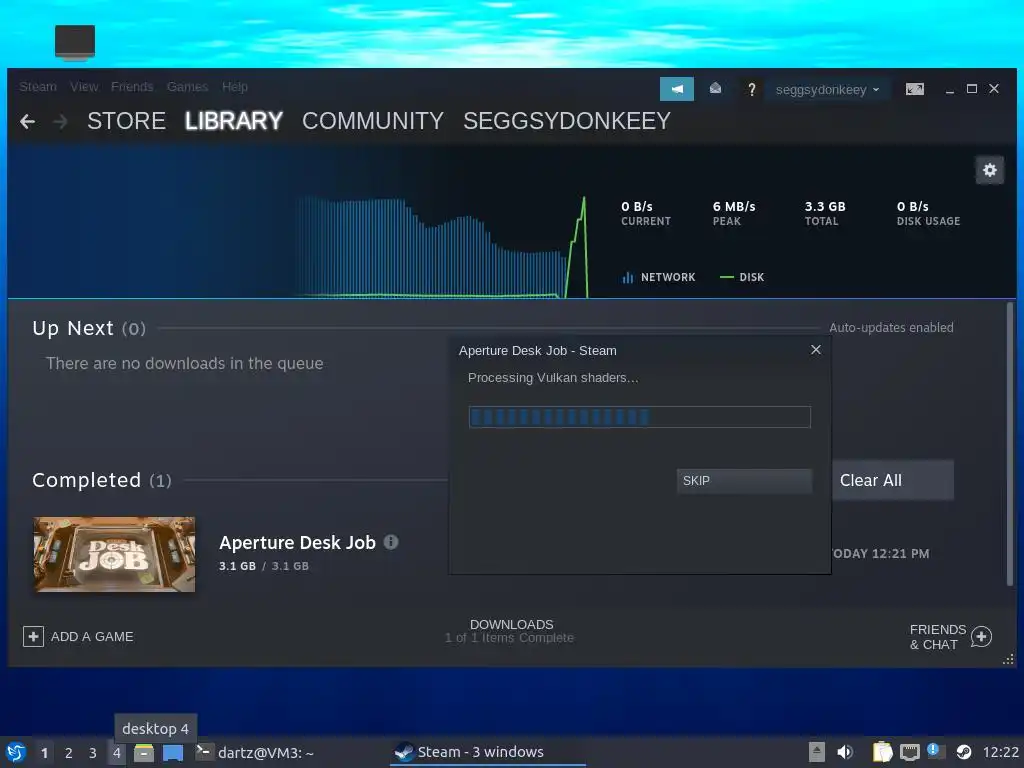This screenshot has width=1024, height=768.
Task: Open the Steam menu
Action: (x=38, y=87)
